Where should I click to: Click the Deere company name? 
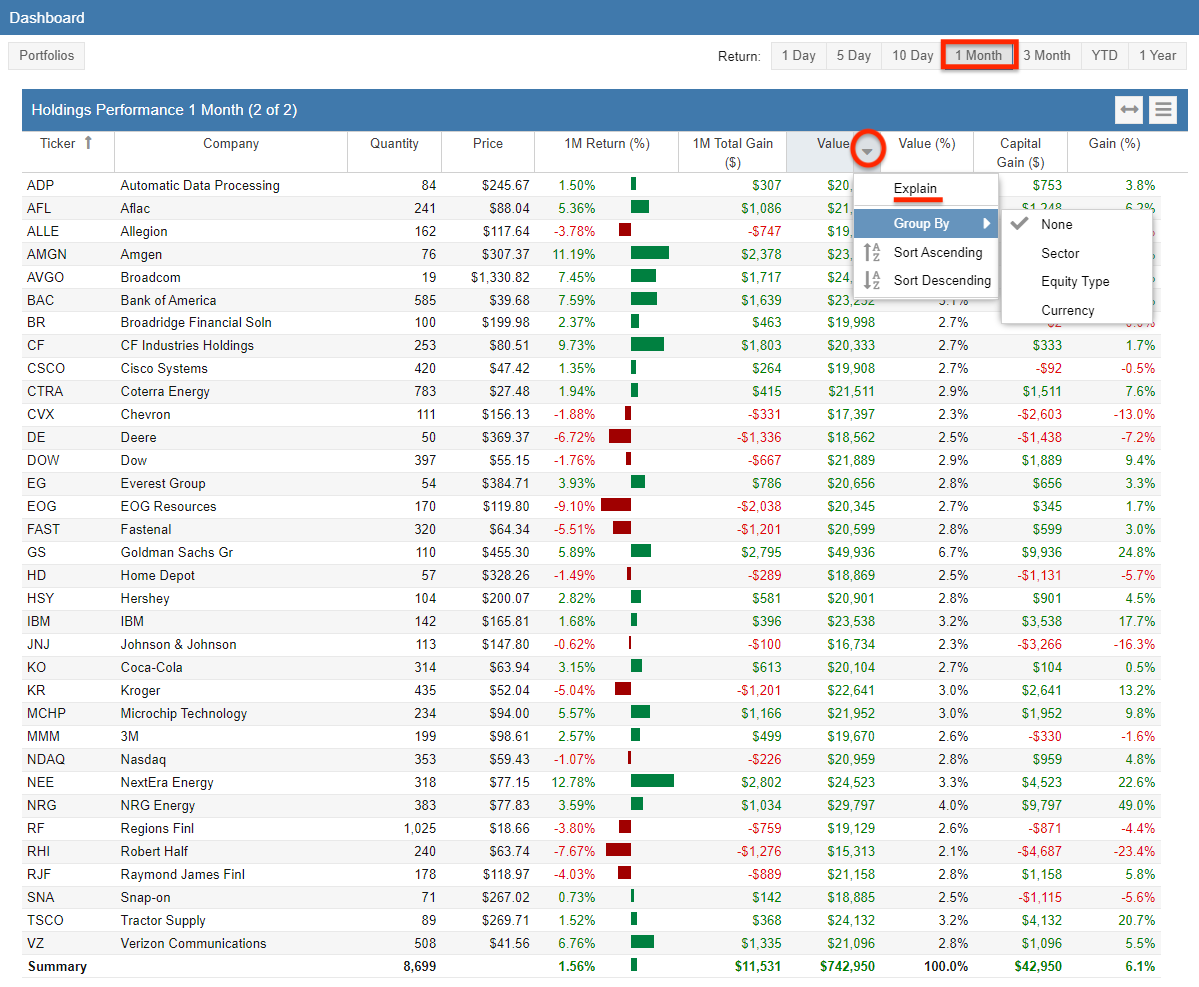[x=138, y=437]
